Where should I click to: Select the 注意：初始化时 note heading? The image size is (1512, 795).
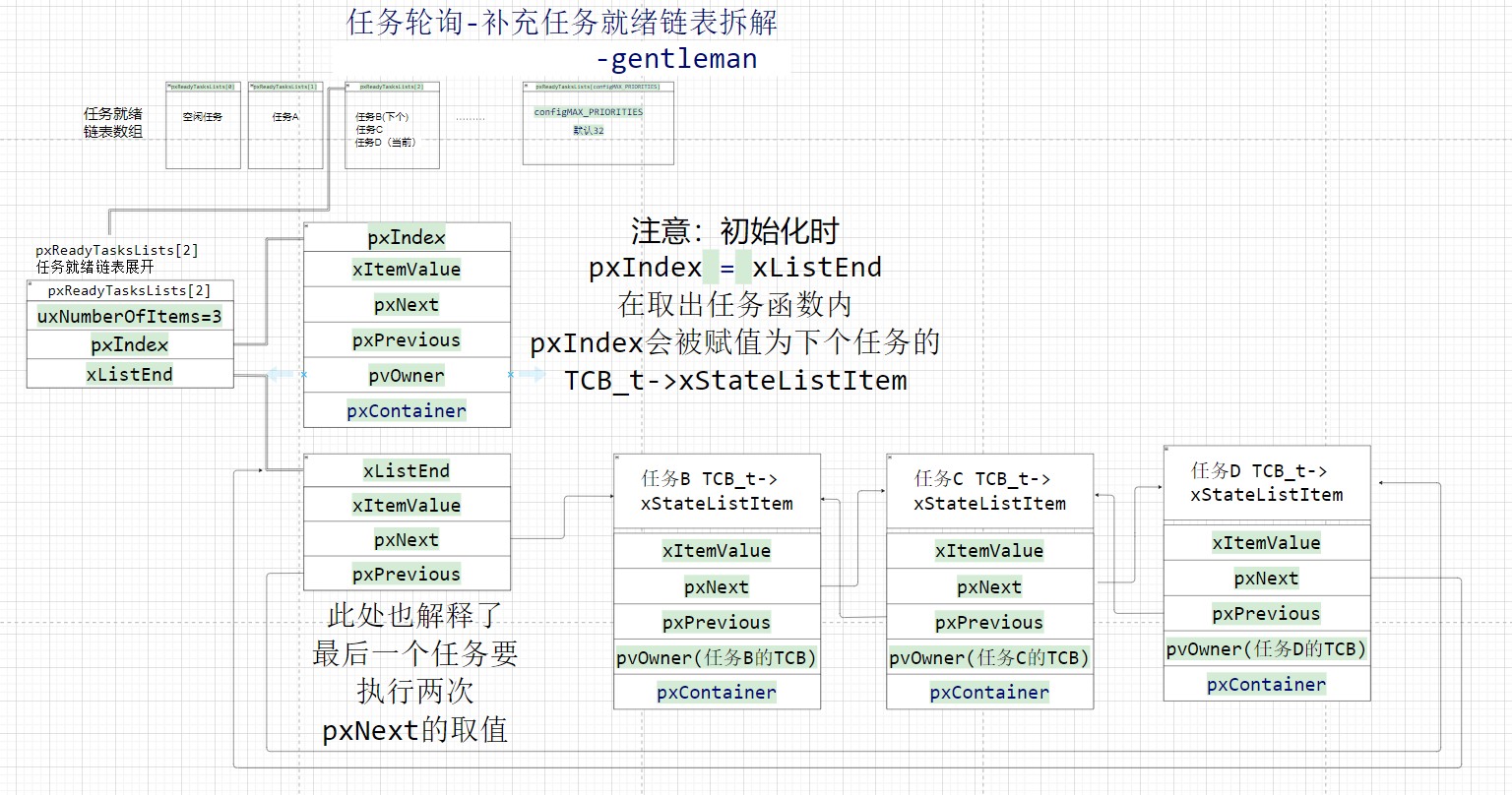735,231
